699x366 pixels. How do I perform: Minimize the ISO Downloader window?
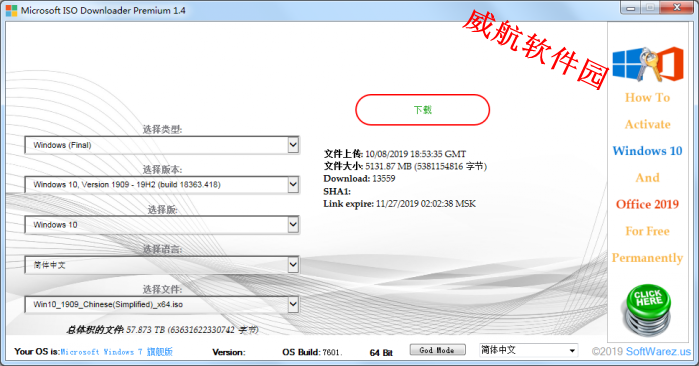[x=630, y=8]
